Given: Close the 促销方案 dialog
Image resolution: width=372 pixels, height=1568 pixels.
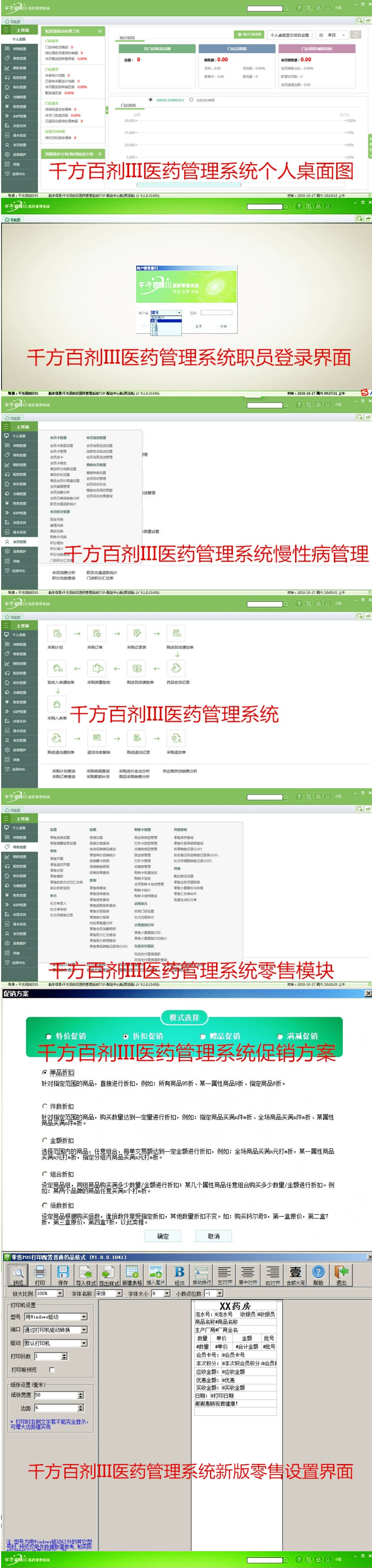Looking at the screenshot, I should click(368, 993).
